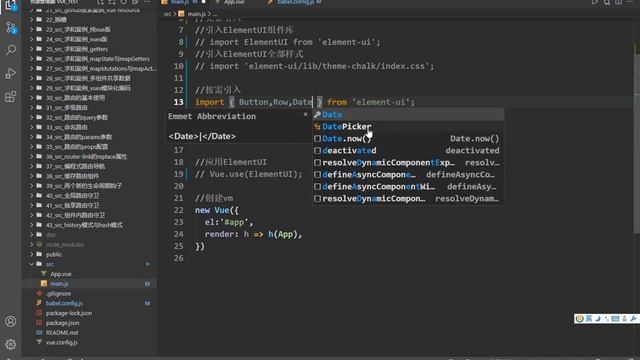Click the DatePicker suggestion's class icon
The height and width of the screenshot is (360, 640).
pyautogui.click(x=317, y=127)
